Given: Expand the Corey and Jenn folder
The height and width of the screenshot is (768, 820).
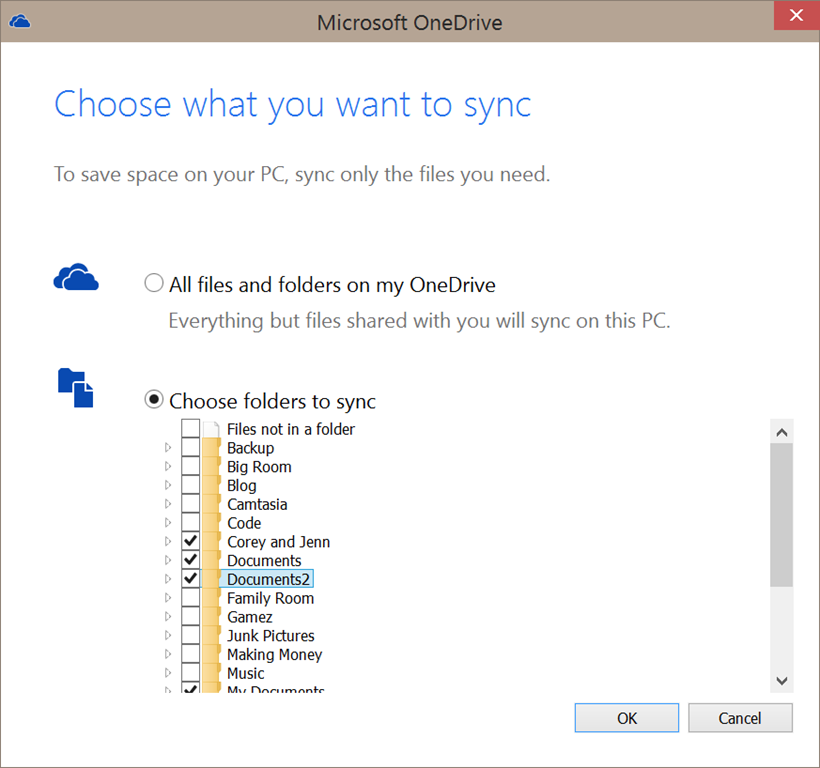Looking at the screenshot, I should coord(168,542).
